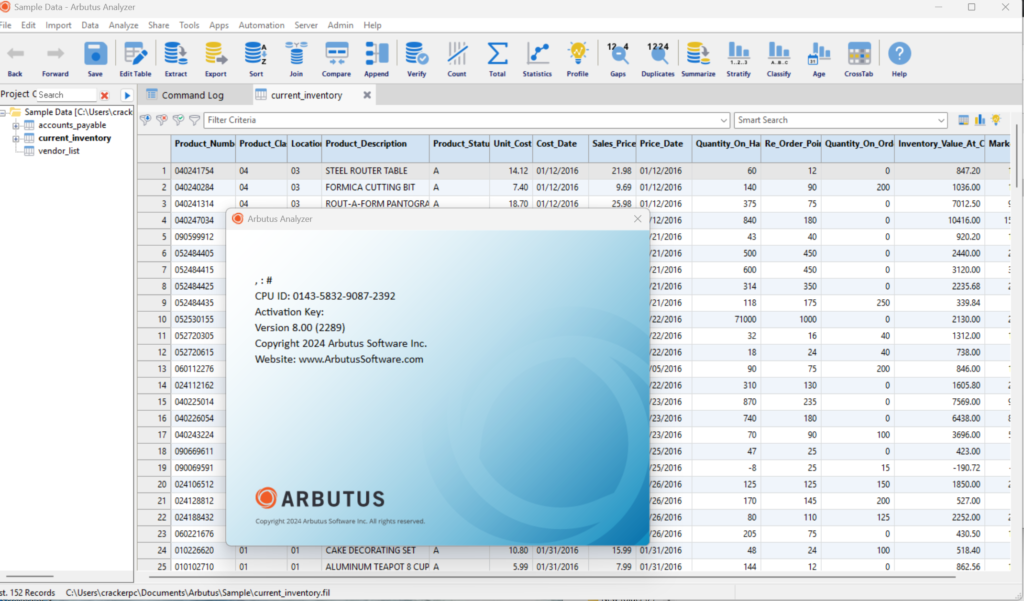
Task: Switch to the Command Log tab
Action: [192, 95]
